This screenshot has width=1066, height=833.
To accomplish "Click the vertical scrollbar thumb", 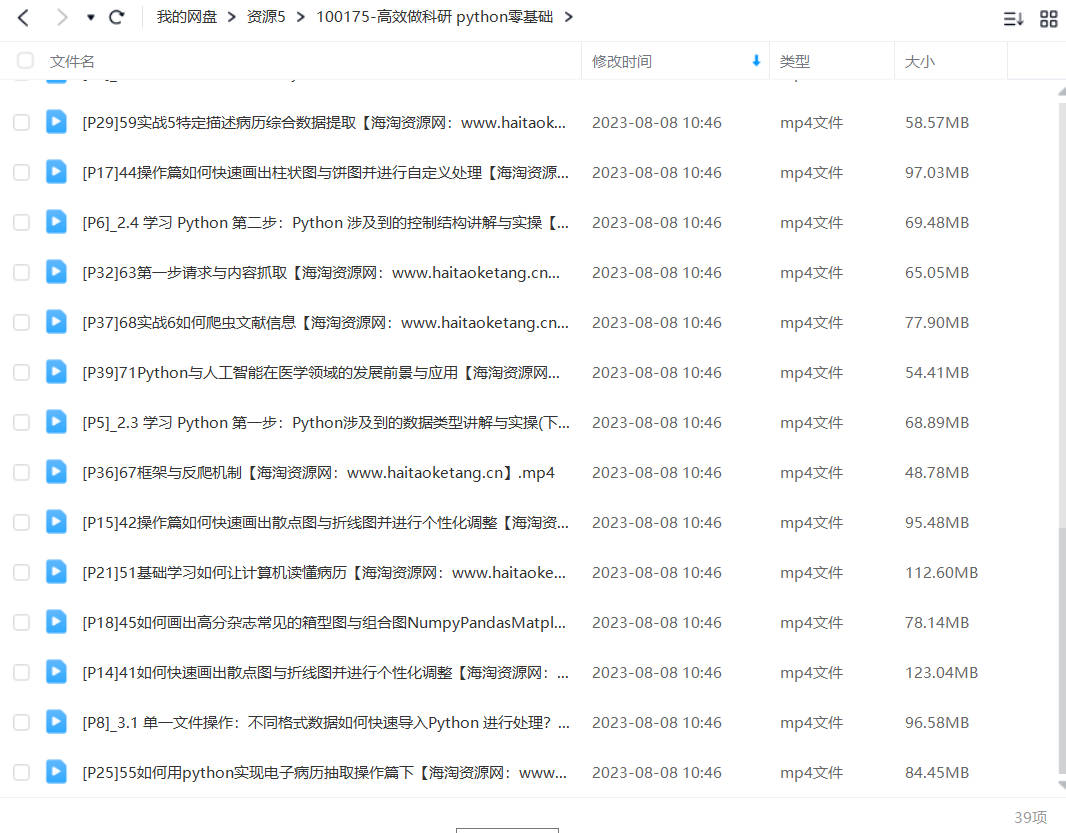I will click(1062, 649).
